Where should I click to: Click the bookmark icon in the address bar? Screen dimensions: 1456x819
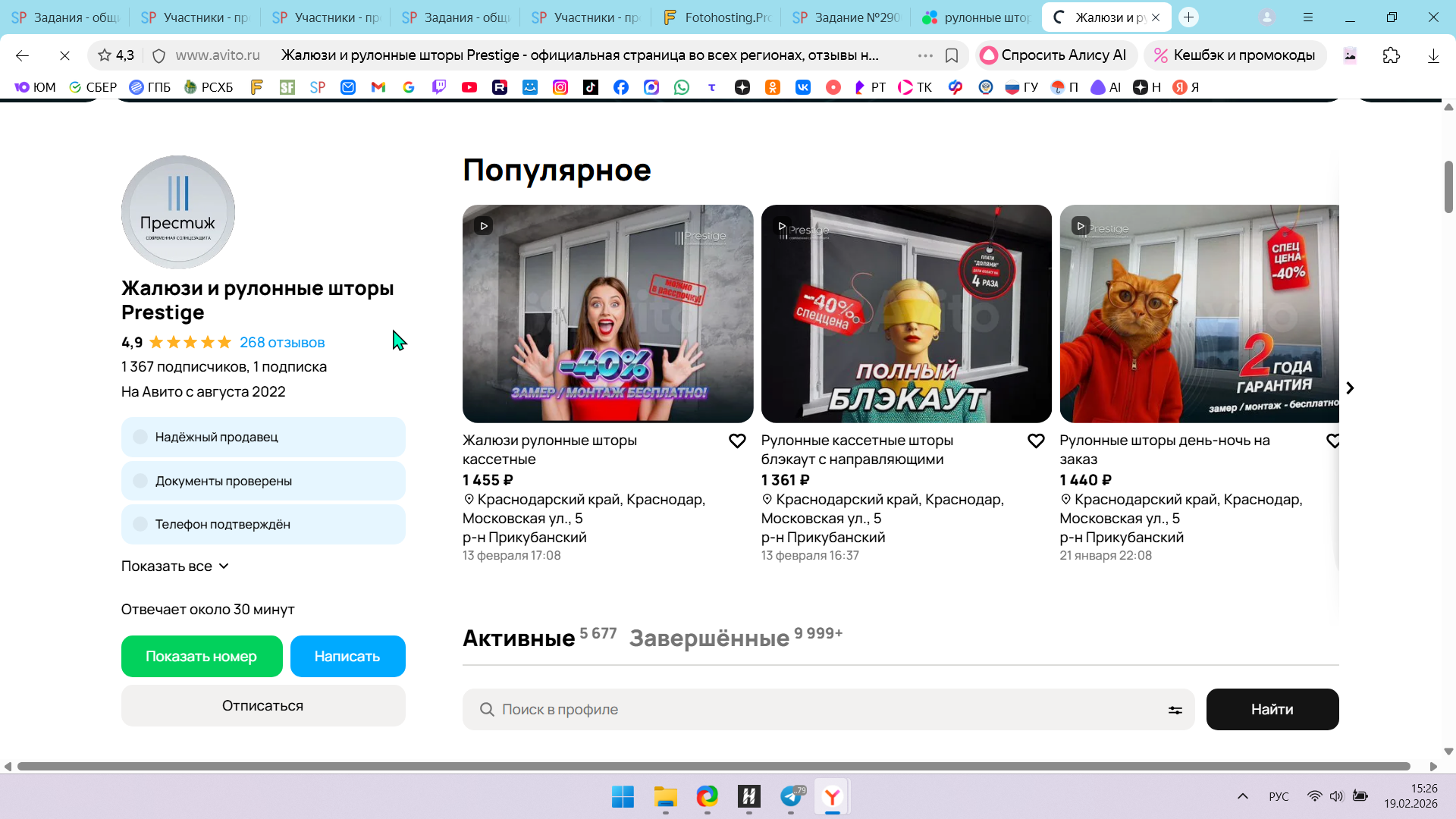(952, 55)
